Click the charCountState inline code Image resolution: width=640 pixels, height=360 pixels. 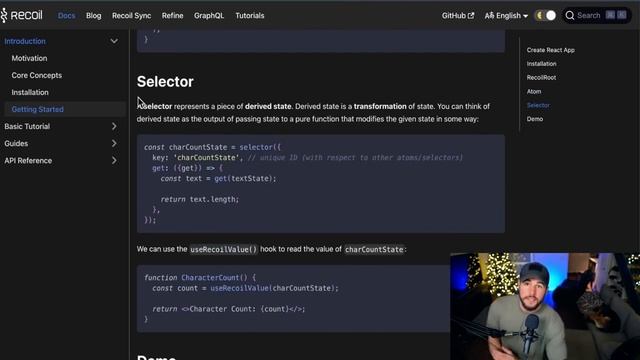point(374,249)
